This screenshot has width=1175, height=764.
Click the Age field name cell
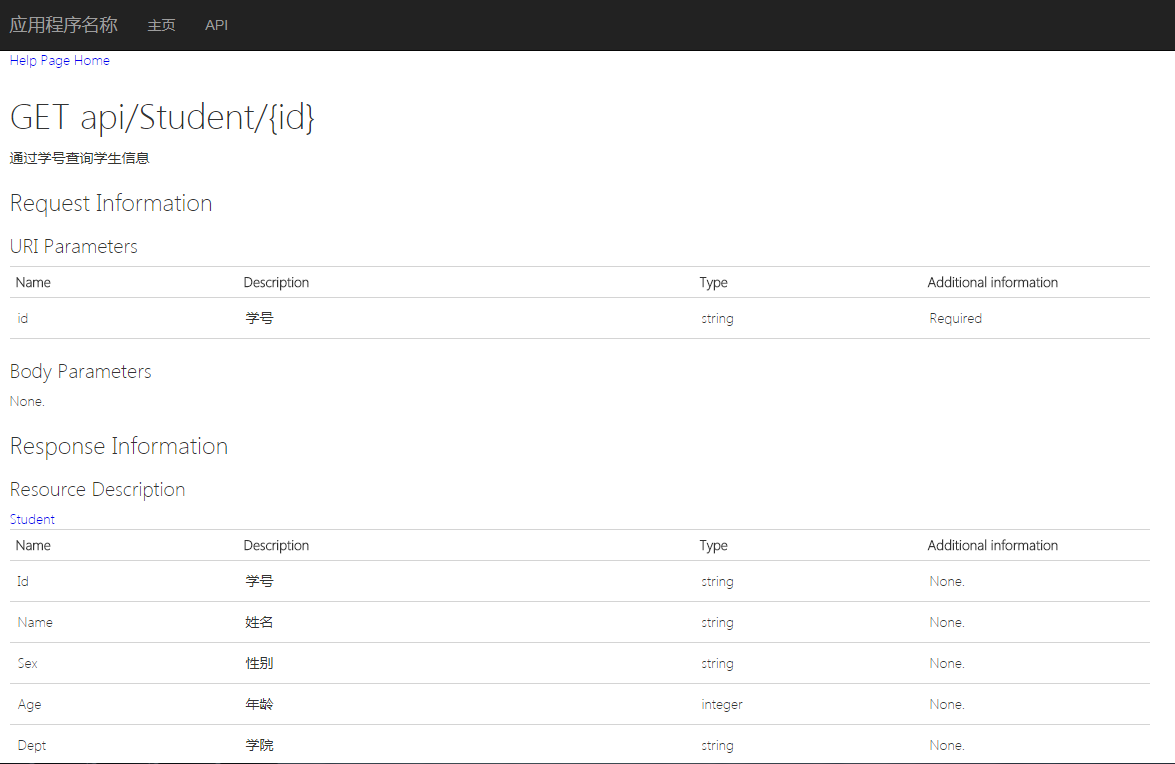[x=30, y=704]
